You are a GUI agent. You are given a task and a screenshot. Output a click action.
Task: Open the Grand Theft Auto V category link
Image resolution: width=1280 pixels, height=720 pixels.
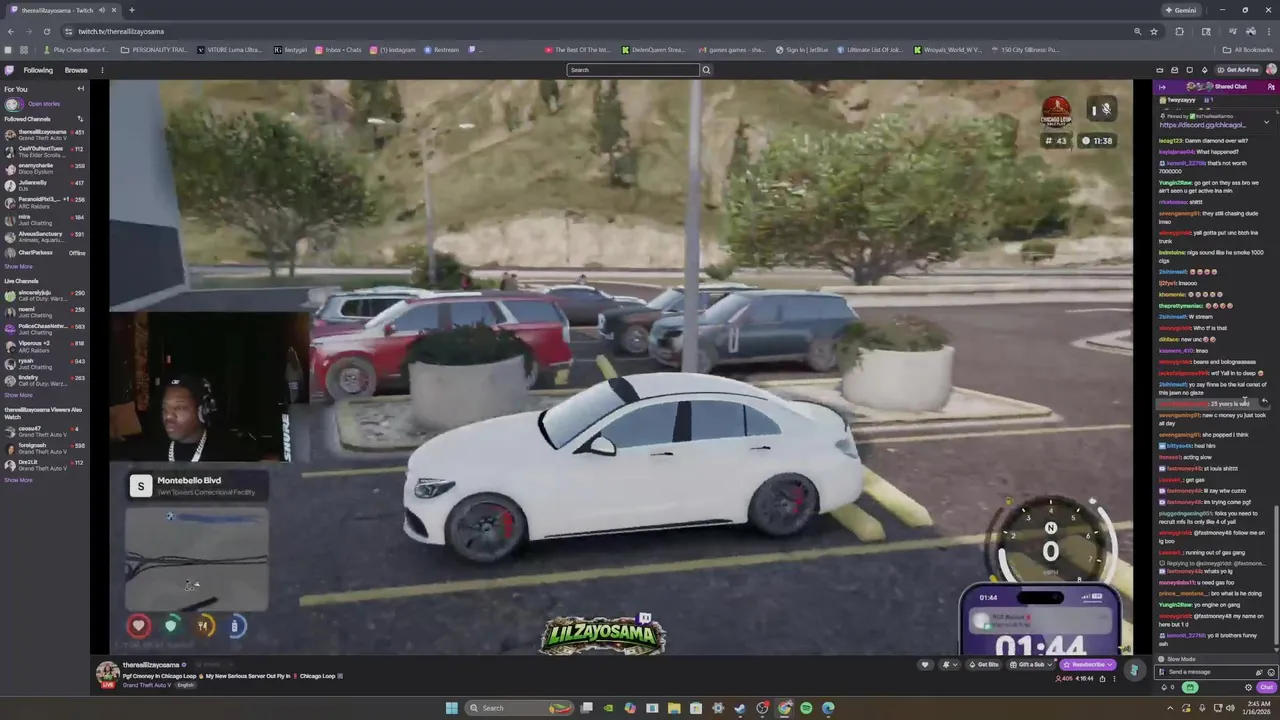(148, 685)
